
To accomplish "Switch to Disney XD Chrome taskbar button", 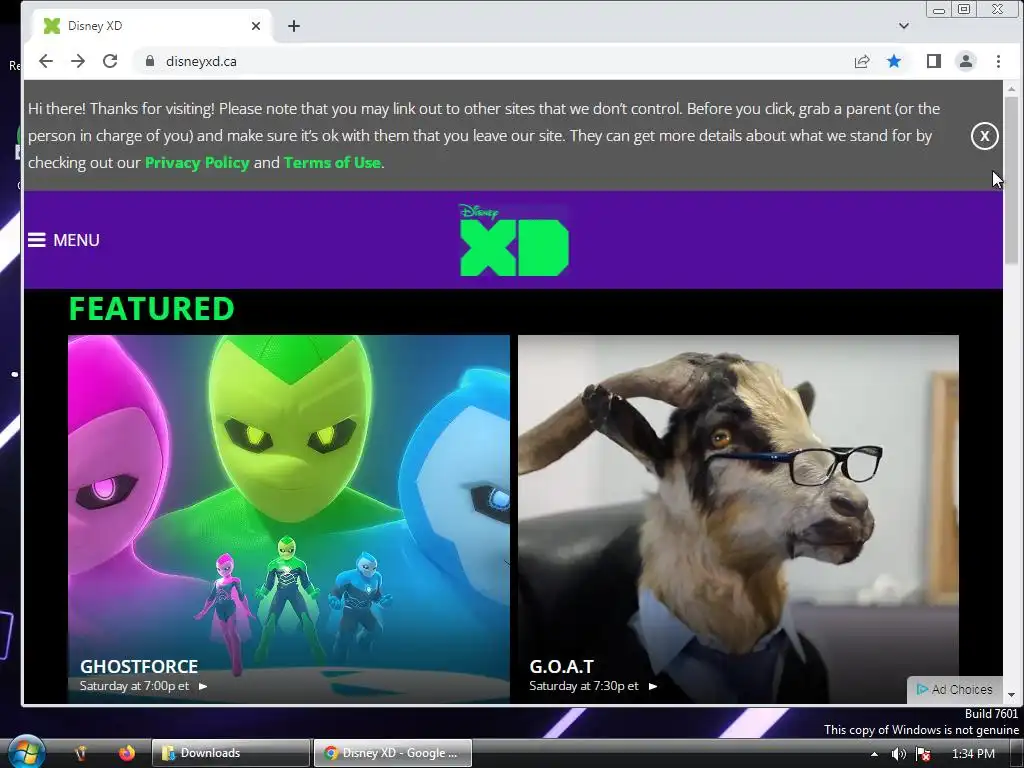I will tap(393, 753).
